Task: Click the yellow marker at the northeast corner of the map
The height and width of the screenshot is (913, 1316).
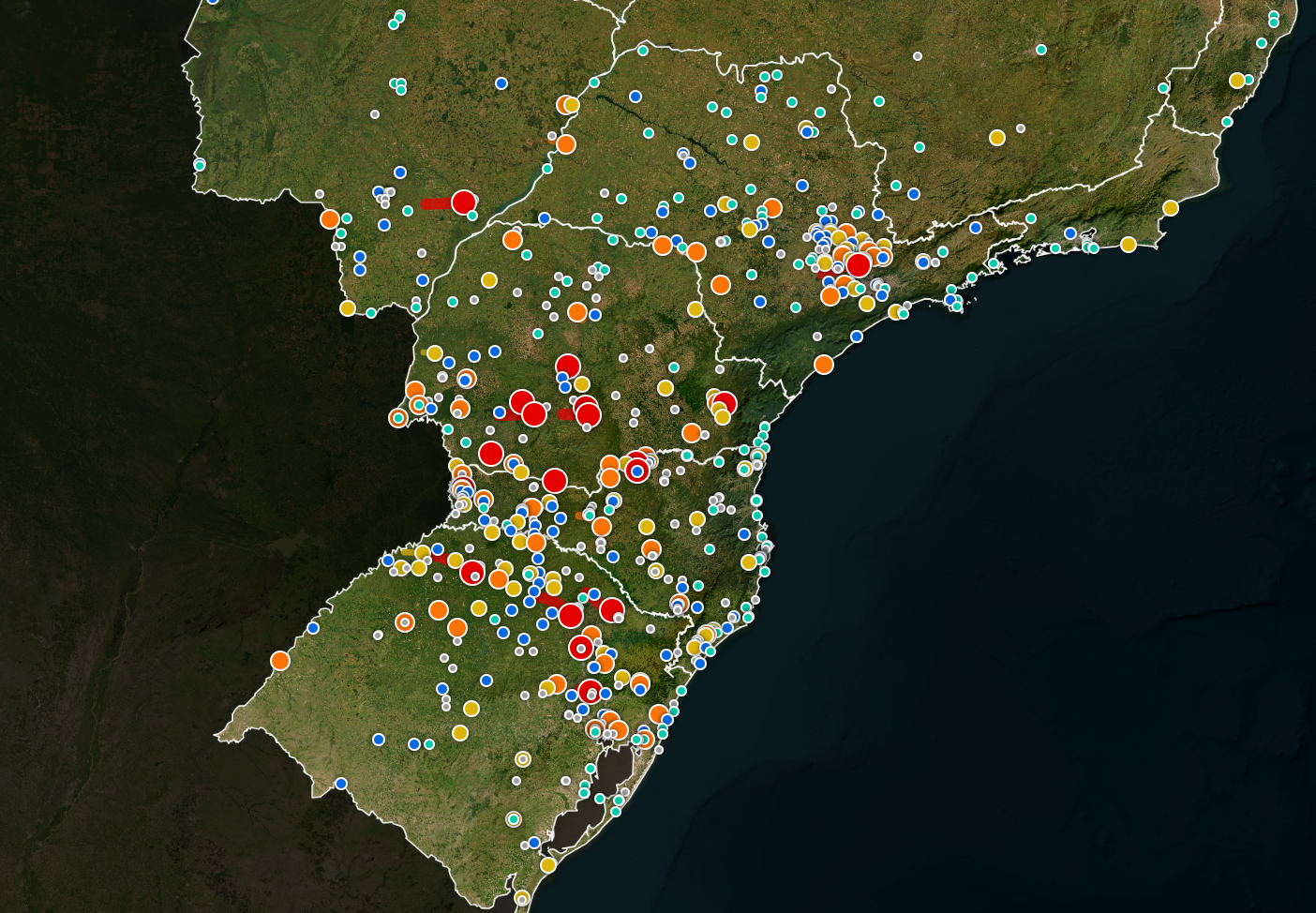Action: tap(1237, 81)
